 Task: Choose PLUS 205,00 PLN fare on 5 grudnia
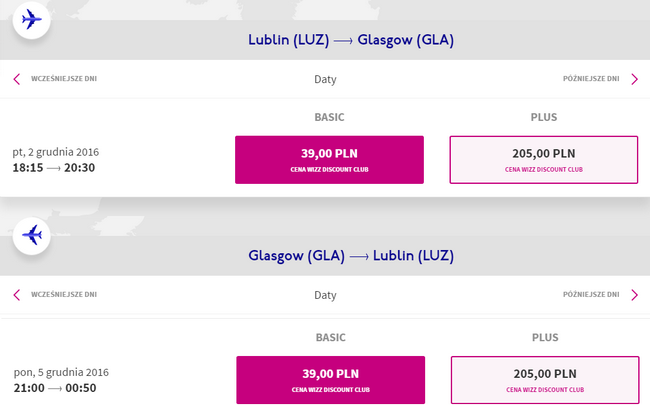click(x=544, y=380)
